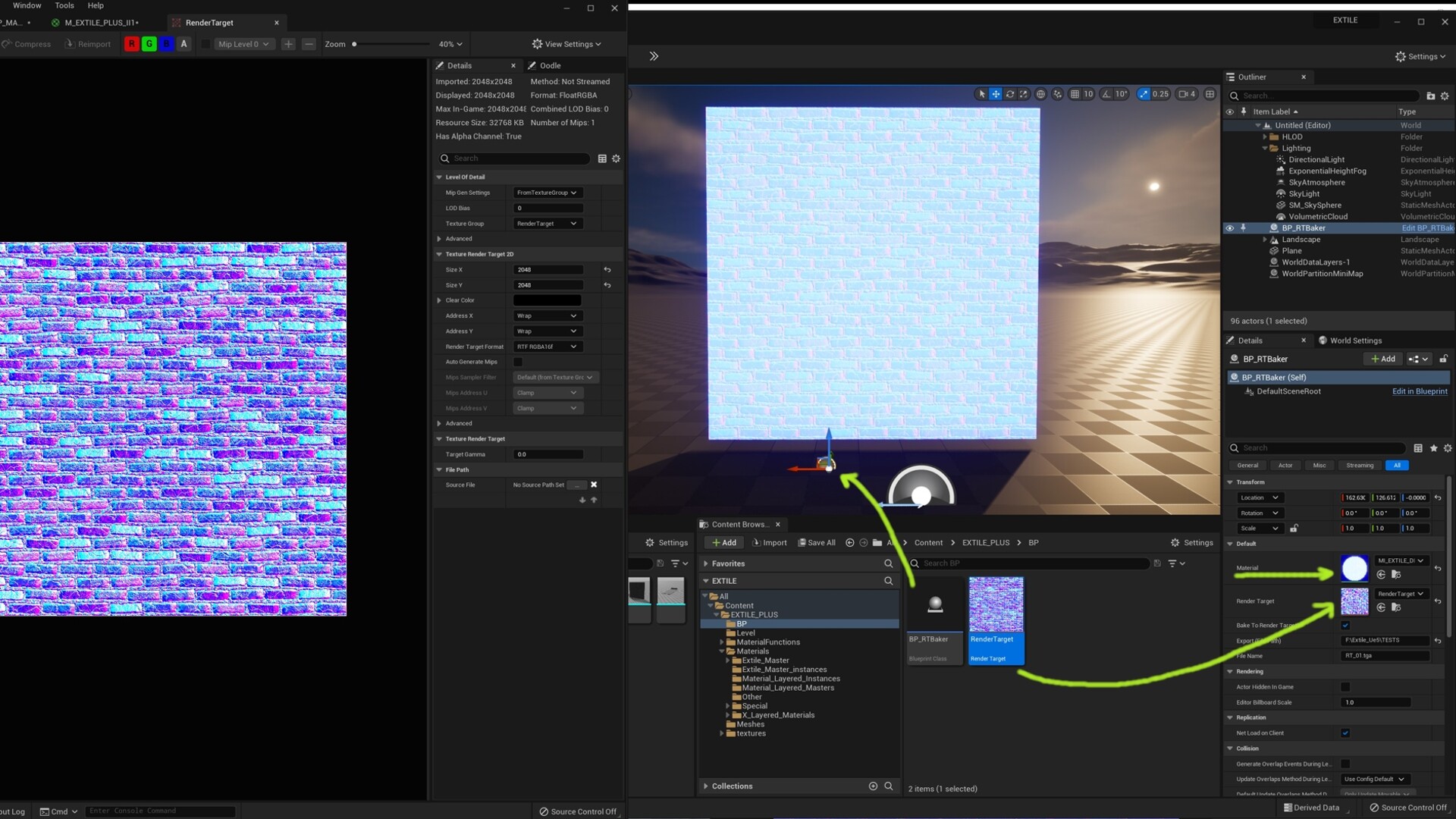Click the File Name field RT_01.tga
1456x819 pixels.
[1385, 656]
